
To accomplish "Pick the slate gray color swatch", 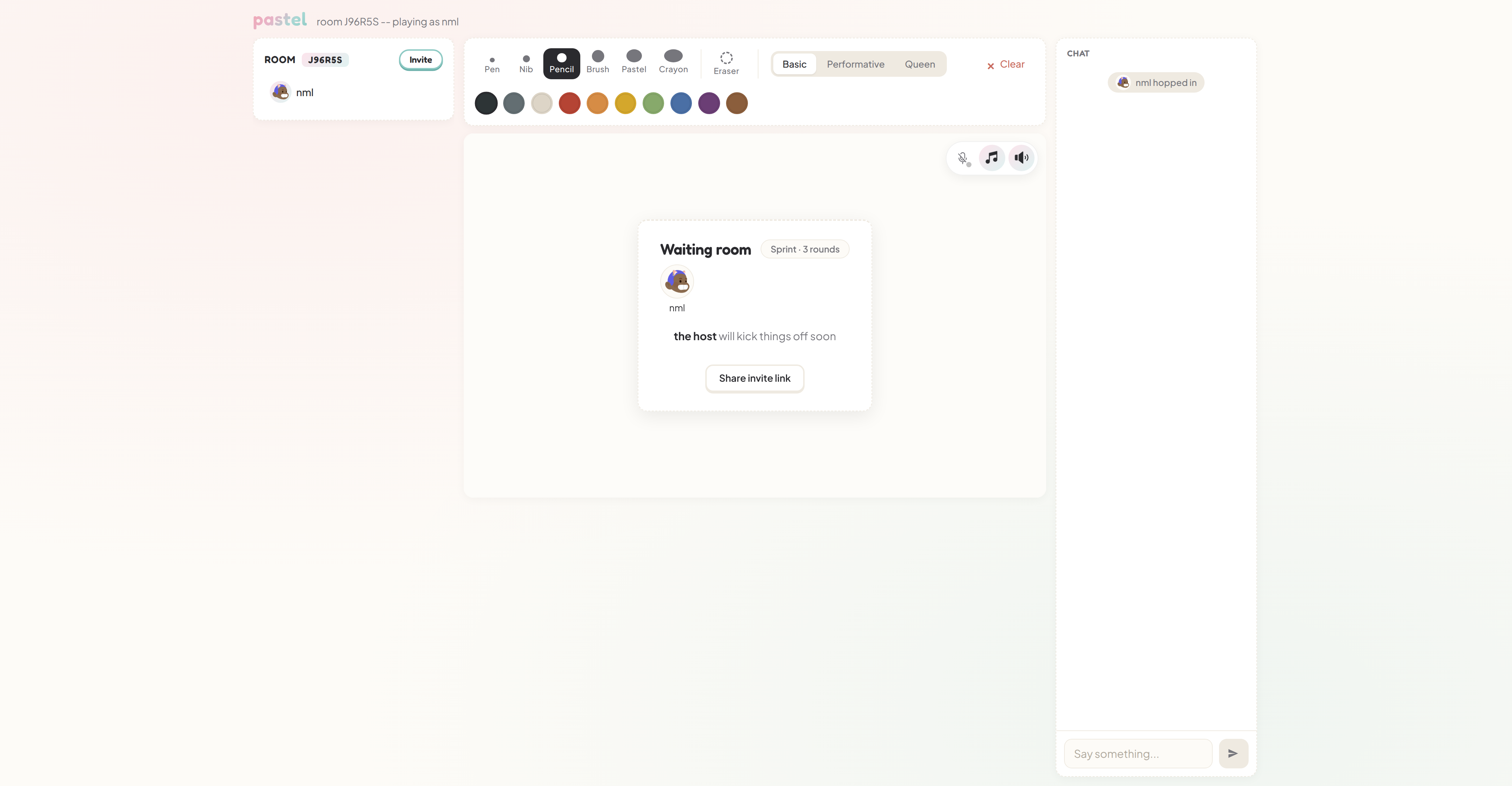I will 514,103.
